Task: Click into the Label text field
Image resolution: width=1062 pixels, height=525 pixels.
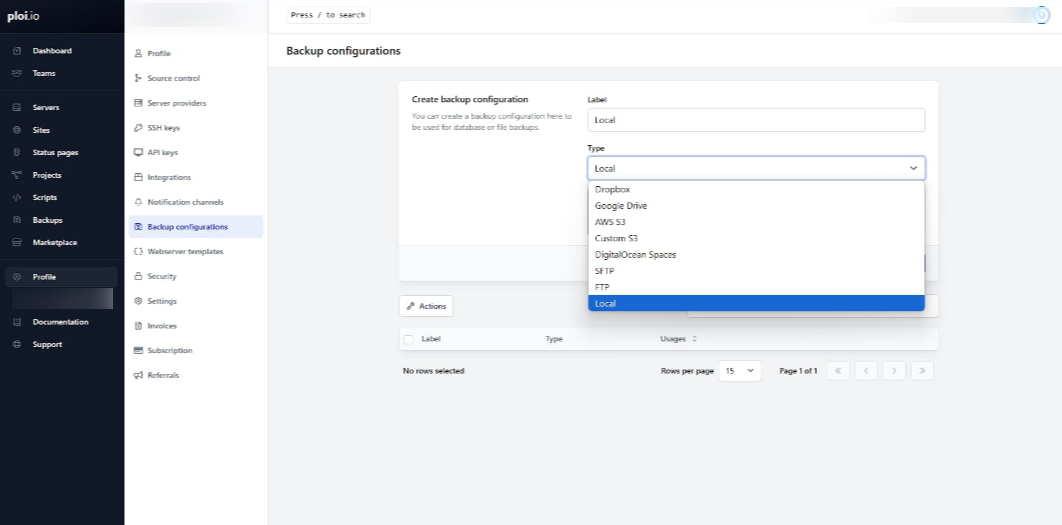Action: (x=756, y=120)
